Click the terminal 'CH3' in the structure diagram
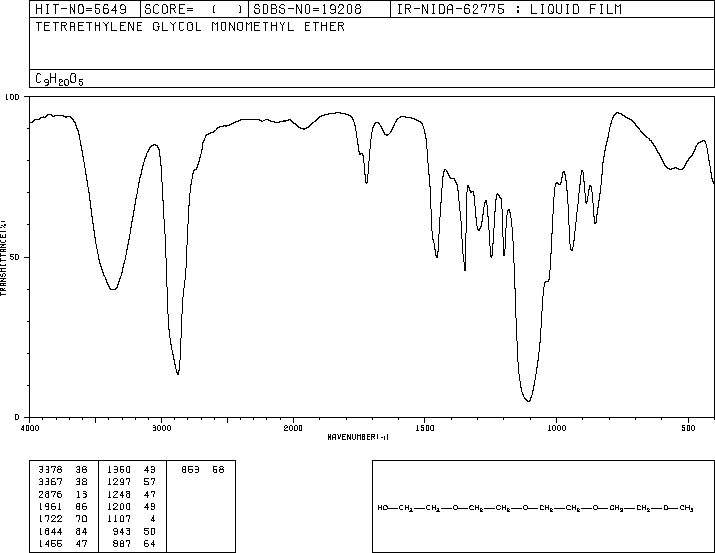Screen dimensions: 715x553 coord(687,508)
